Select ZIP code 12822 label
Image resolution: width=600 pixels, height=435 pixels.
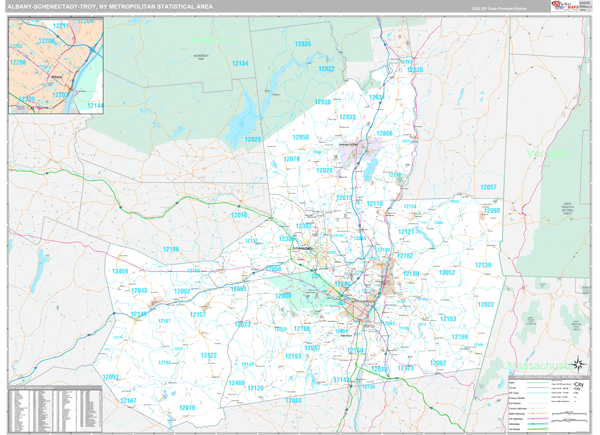326,69
